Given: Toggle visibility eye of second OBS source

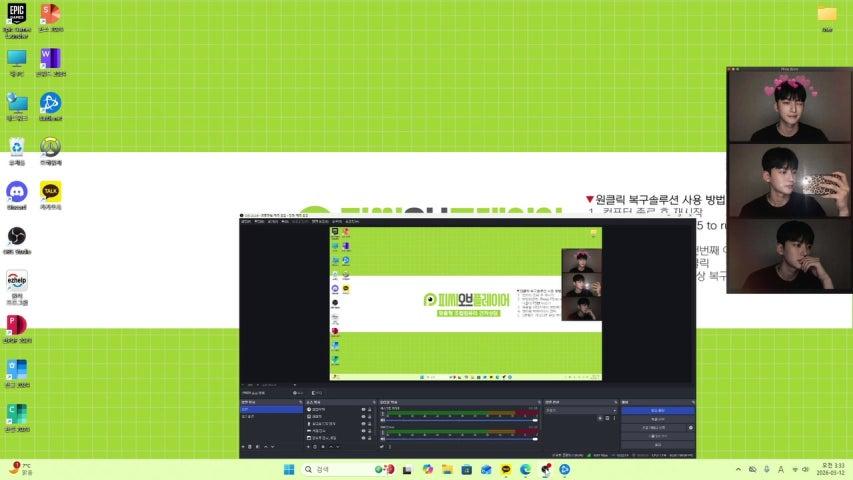Looking at the screenshot, I should point(363,417).
